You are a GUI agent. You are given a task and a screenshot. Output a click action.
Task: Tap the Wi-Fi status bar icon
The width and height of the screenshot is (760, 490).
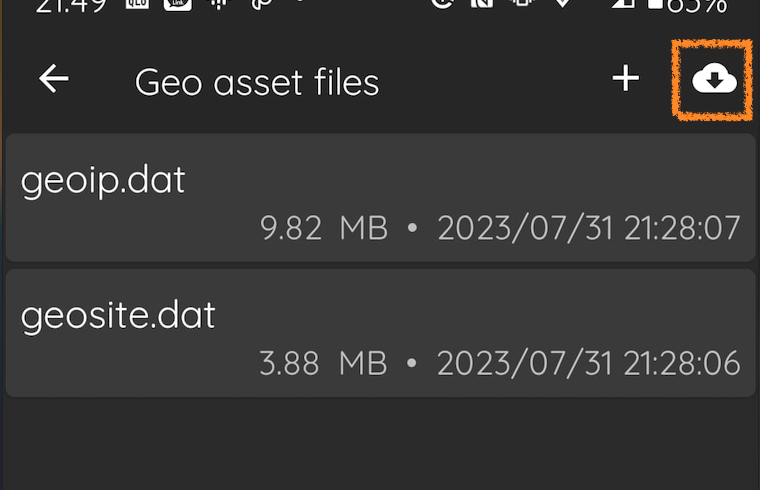click(x=562, y=4)
